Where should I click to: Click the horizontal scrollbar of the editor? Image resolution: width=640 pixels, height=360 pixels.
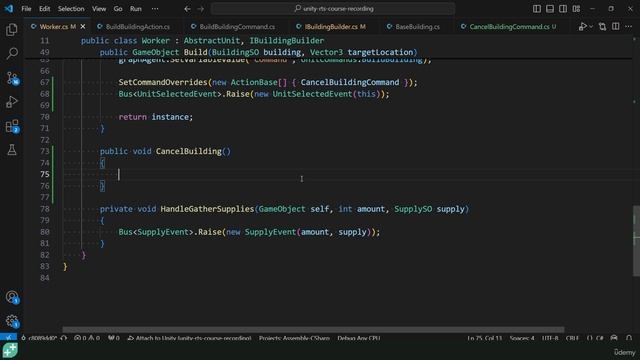click(x=313, y=329)
